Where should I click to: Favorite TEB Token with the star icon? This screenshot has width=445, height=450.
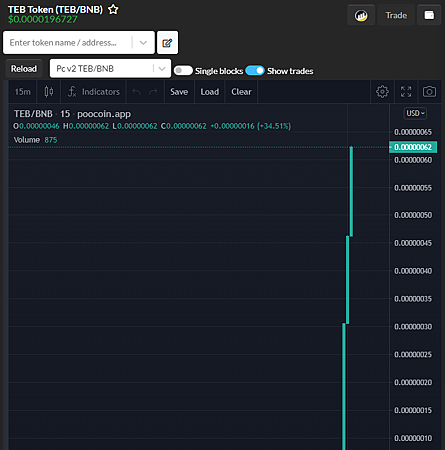(x=113, y=9)
